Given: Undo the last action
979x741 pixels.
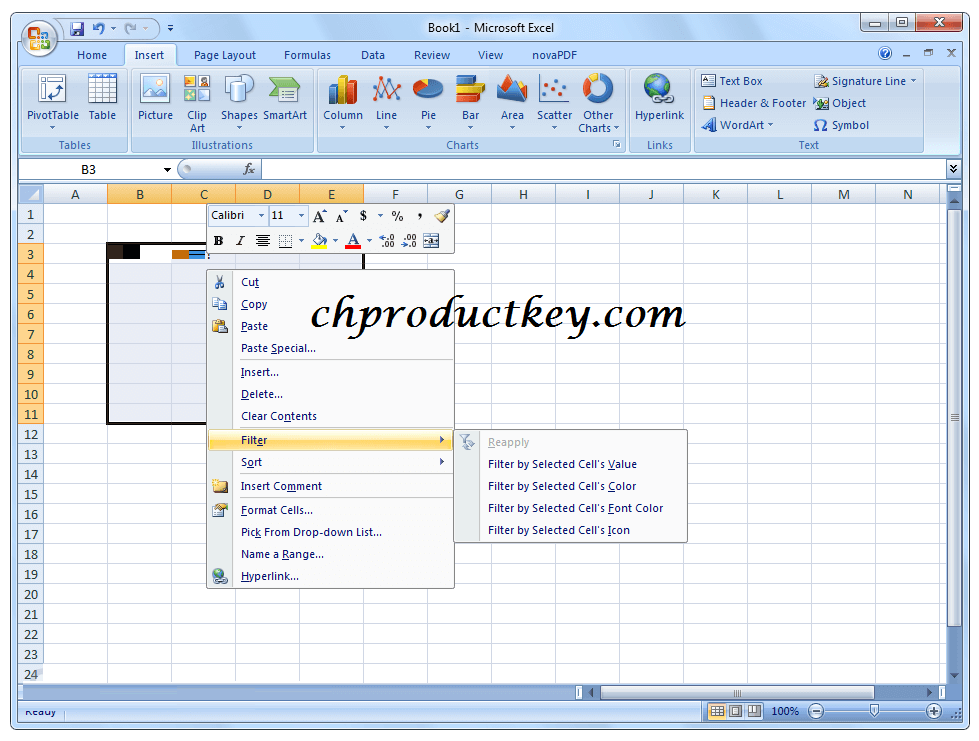Looking at the screenshot, I should click(98, 29).
